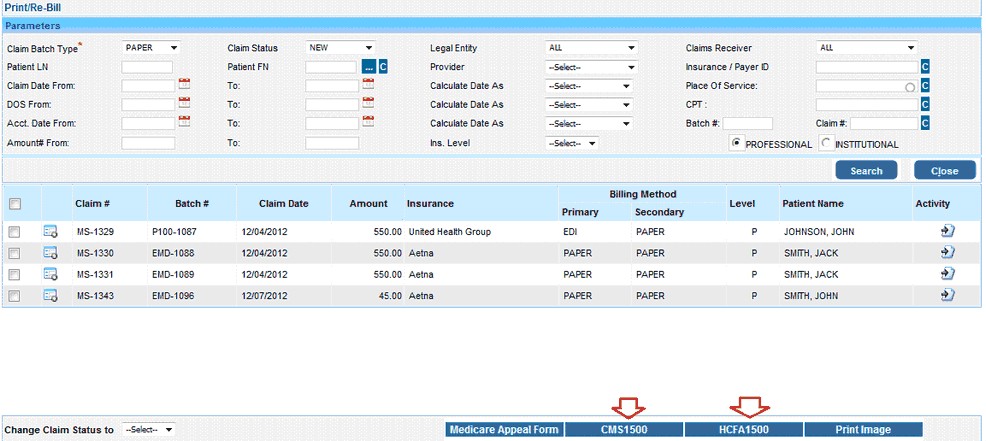Viewport: 986px width, 441px height.
Task: Click calendar icon beside Acct. Date From
Action: pos(184,122)
